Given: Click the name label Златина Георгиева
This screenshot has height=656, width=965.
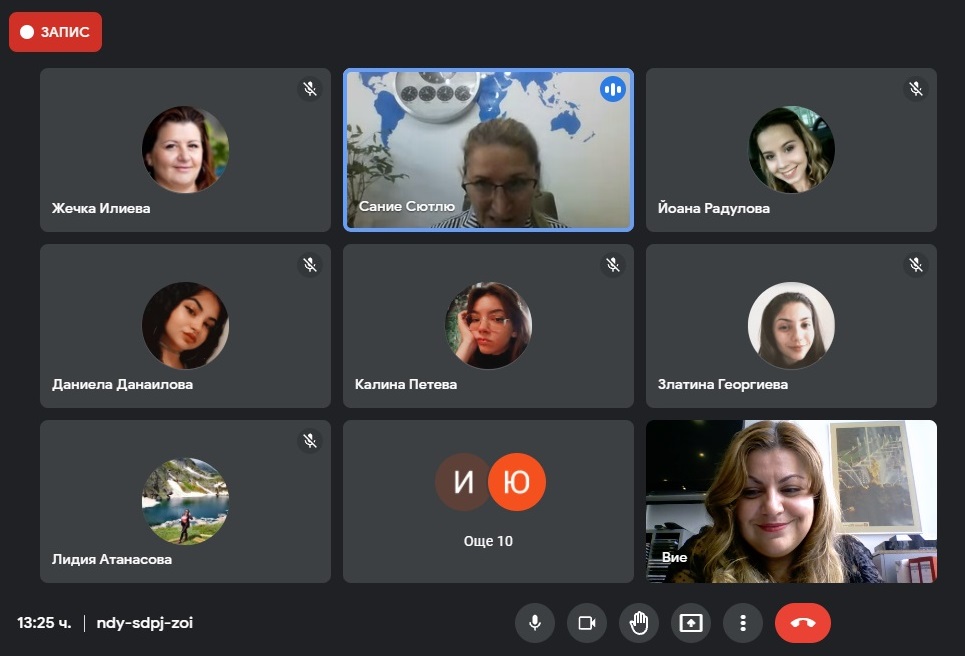Looking at the screenshot, I should click(x=723, y=384).
